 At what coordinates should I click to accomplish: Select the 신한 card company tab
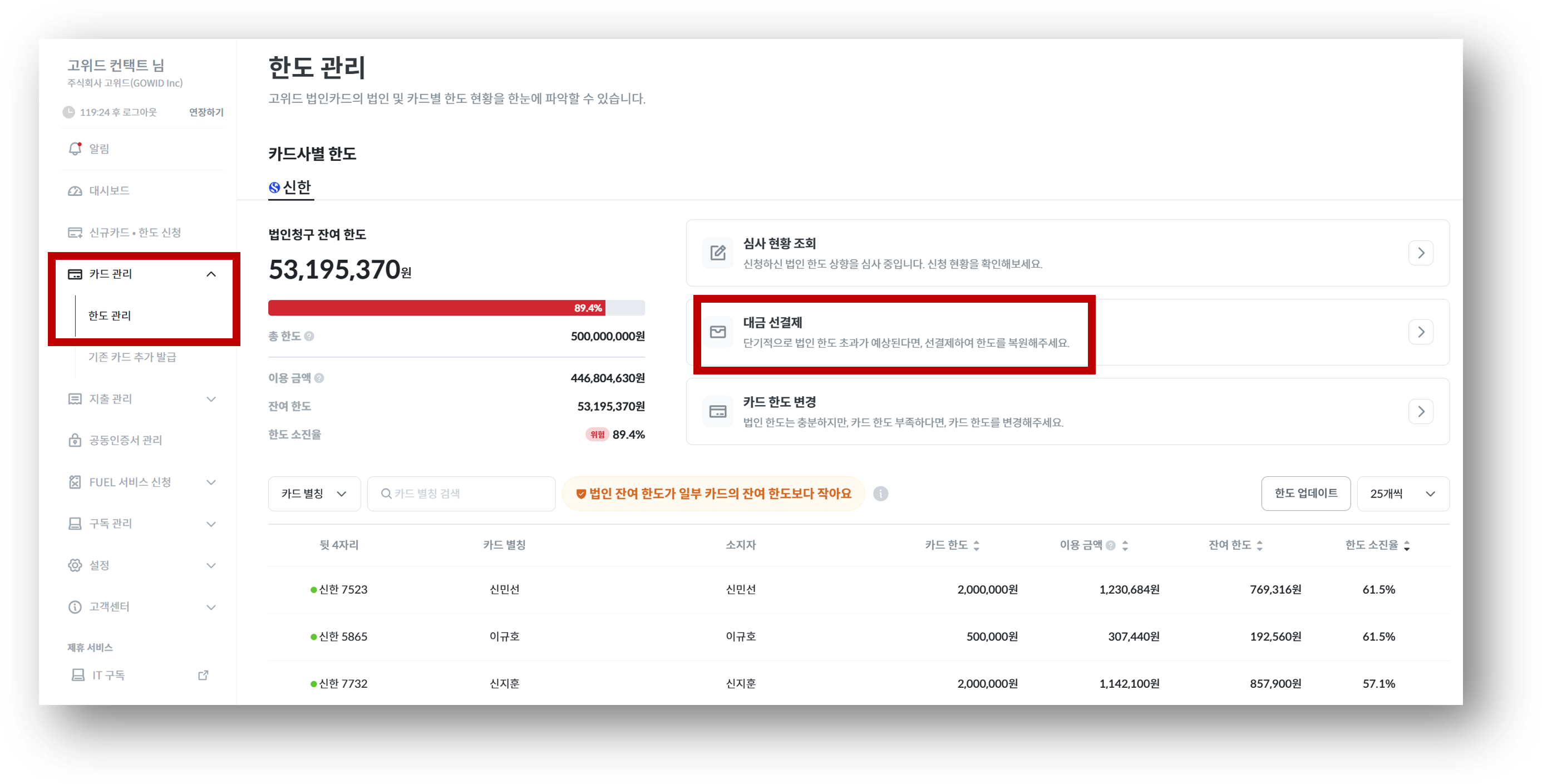pos(291,188)
